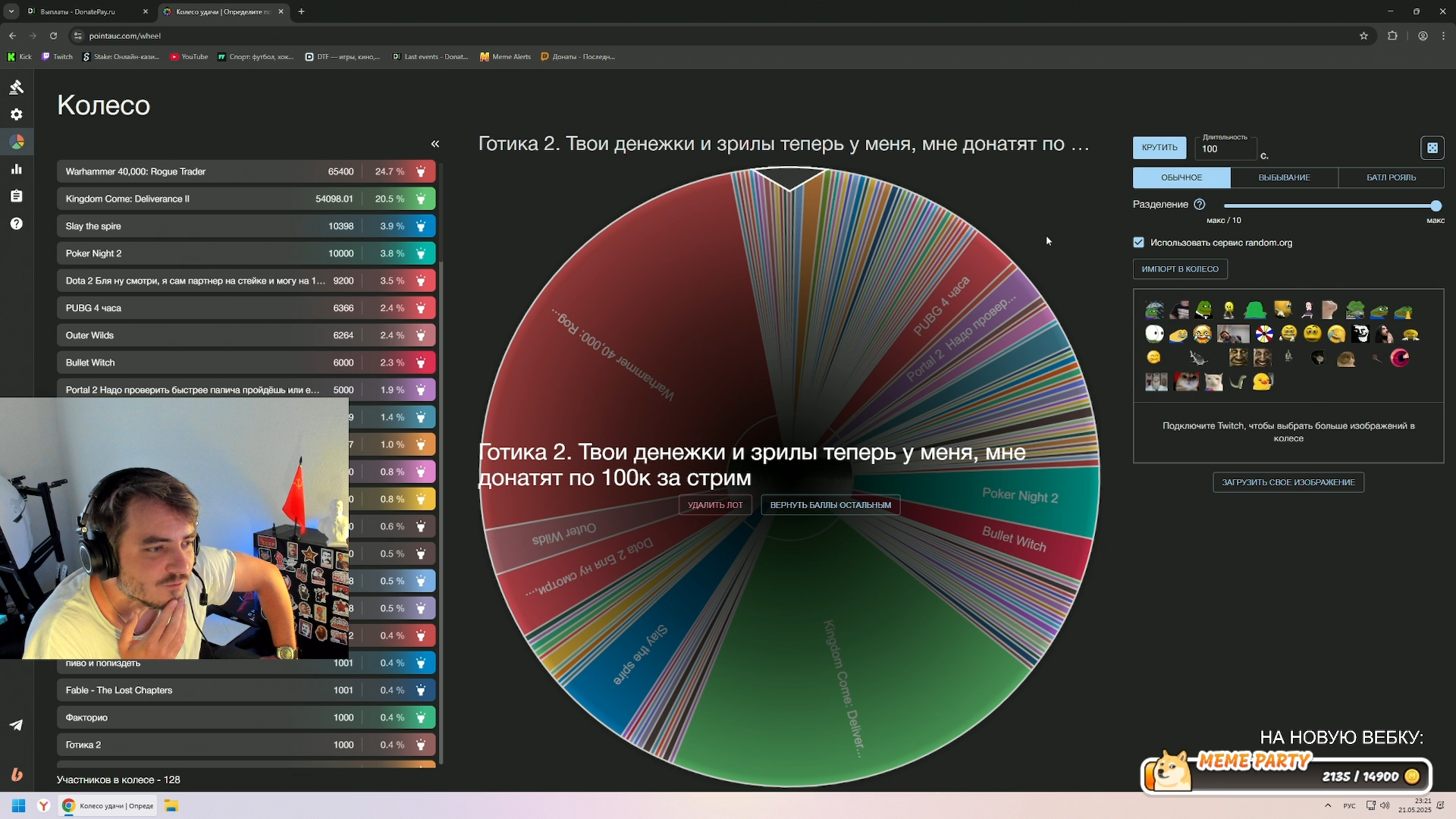Viewport: 1456px width, 819px height.
Task: Select Fable - The Lost Chapters row
Action: [x=246, y=690]
